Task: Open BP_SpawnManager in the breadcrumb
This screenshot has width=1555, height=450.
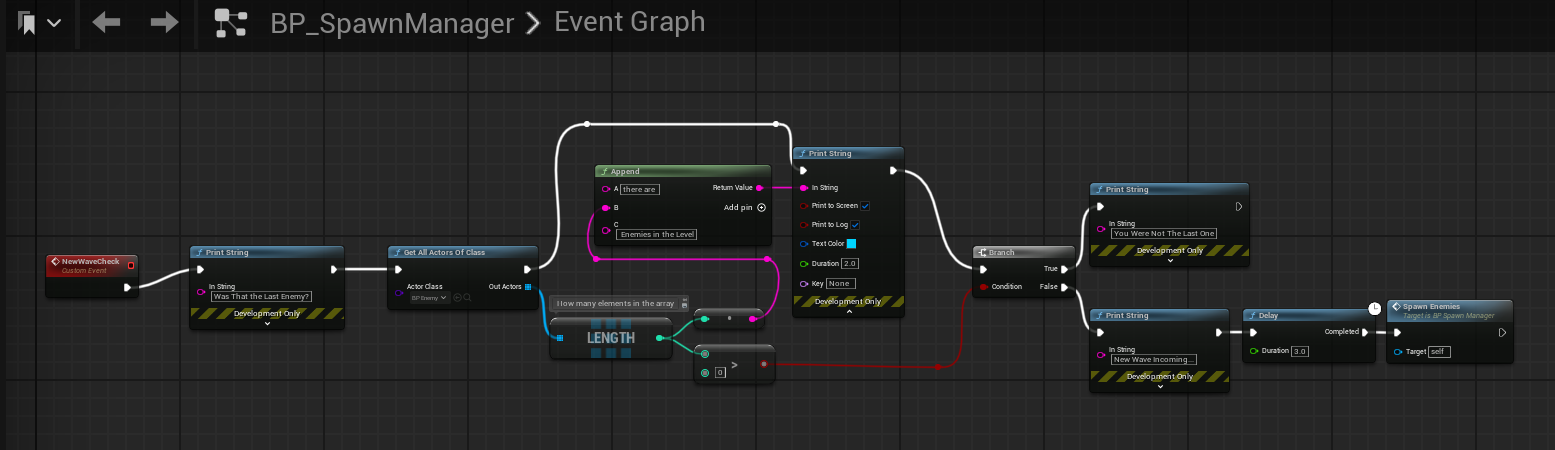Action: point(392,22)
